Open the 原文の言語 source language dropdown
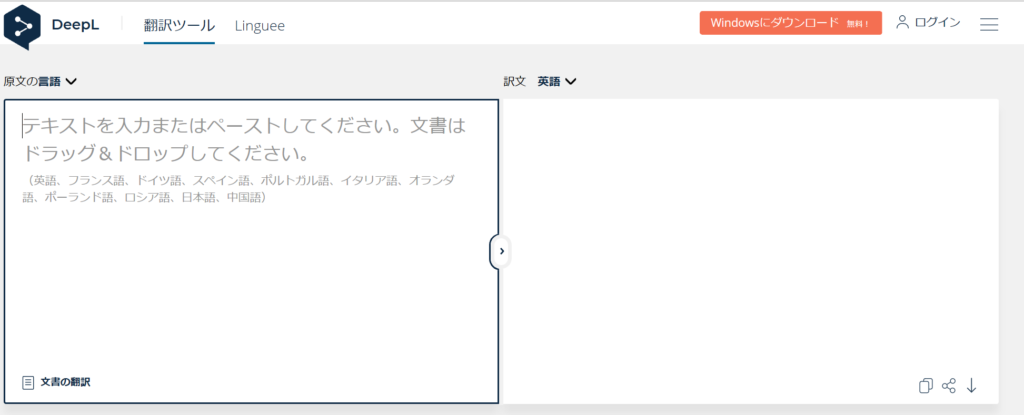Image resolution: width=1024 pixels, height=415 pixels. tap(40, 82)
